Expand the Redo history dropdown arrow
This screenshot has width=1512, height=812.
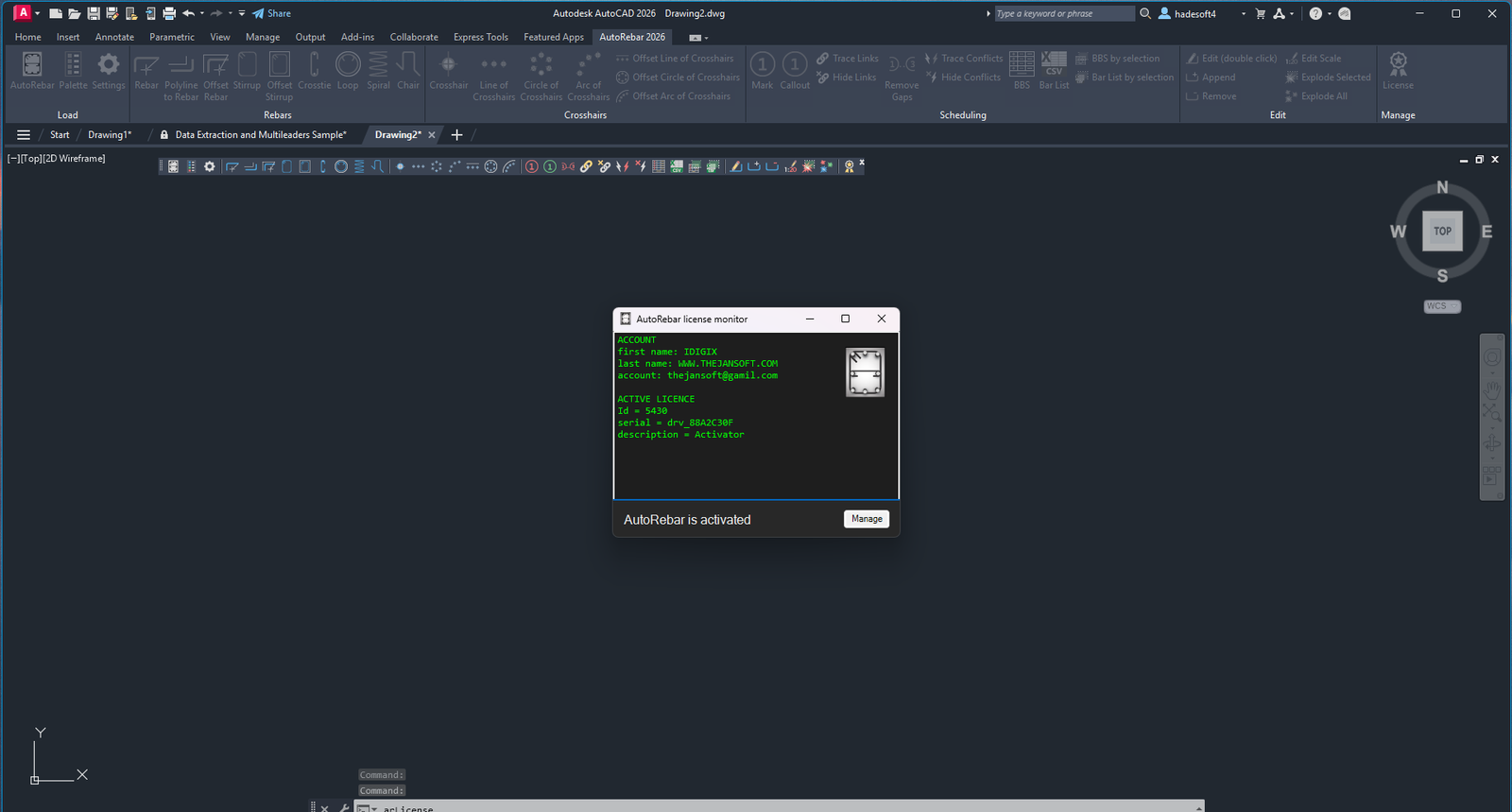click(230, 13)
